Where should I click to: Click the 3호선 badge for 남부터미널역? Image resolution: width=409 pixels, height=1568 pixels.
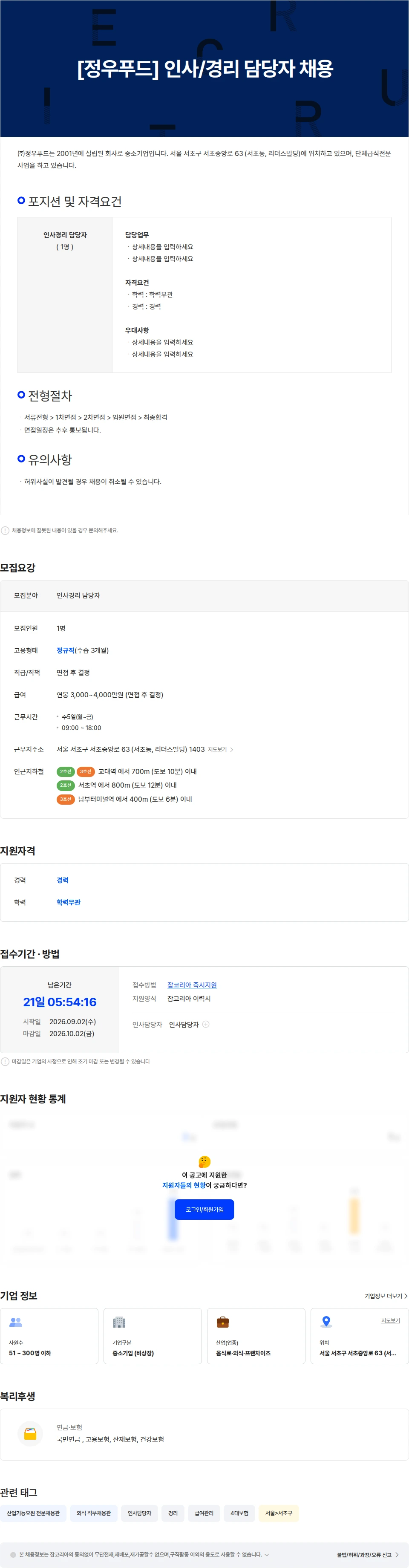tap(65, 799)
